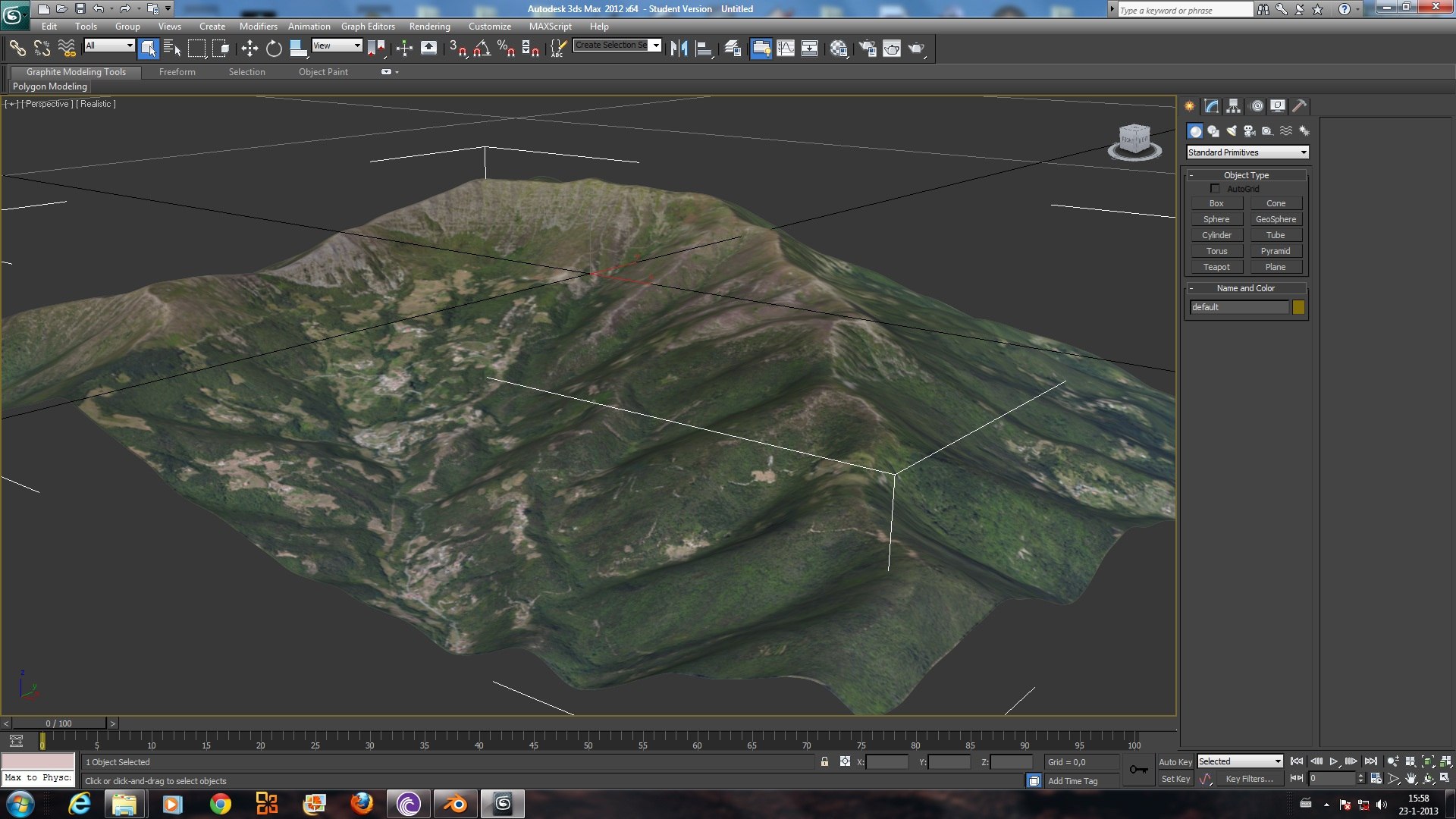This screenshot has width=1456, height=819.
Task: Open the Layer Manager
Action: coord(733,49)
